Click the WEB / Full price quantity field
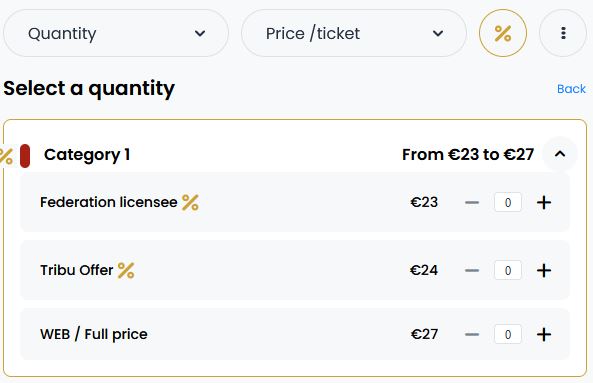The width and height of the screenshot is (593, 383). (x=508, y=334)
